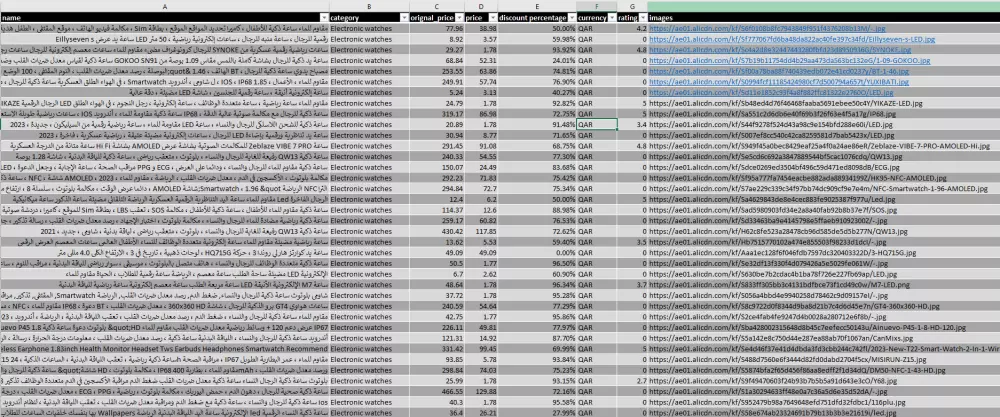Click the YIKAZE-LED.jpg image URL cell
The image size is (1000, 417).
(x=823, y=103)
